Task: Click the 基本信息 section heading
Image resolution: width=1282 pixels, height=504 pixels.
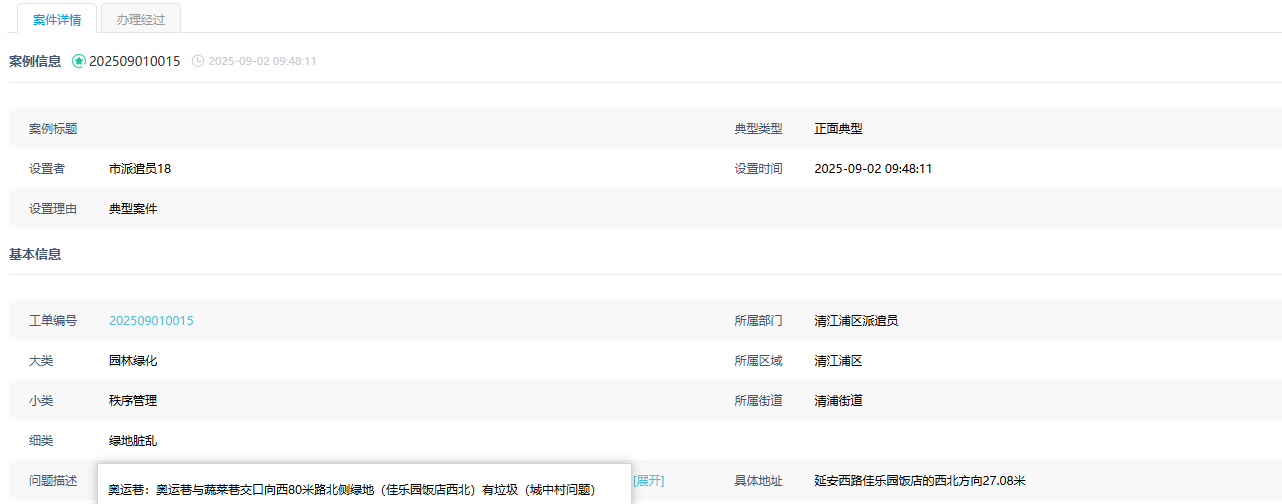Action: [x=35, y=254]
